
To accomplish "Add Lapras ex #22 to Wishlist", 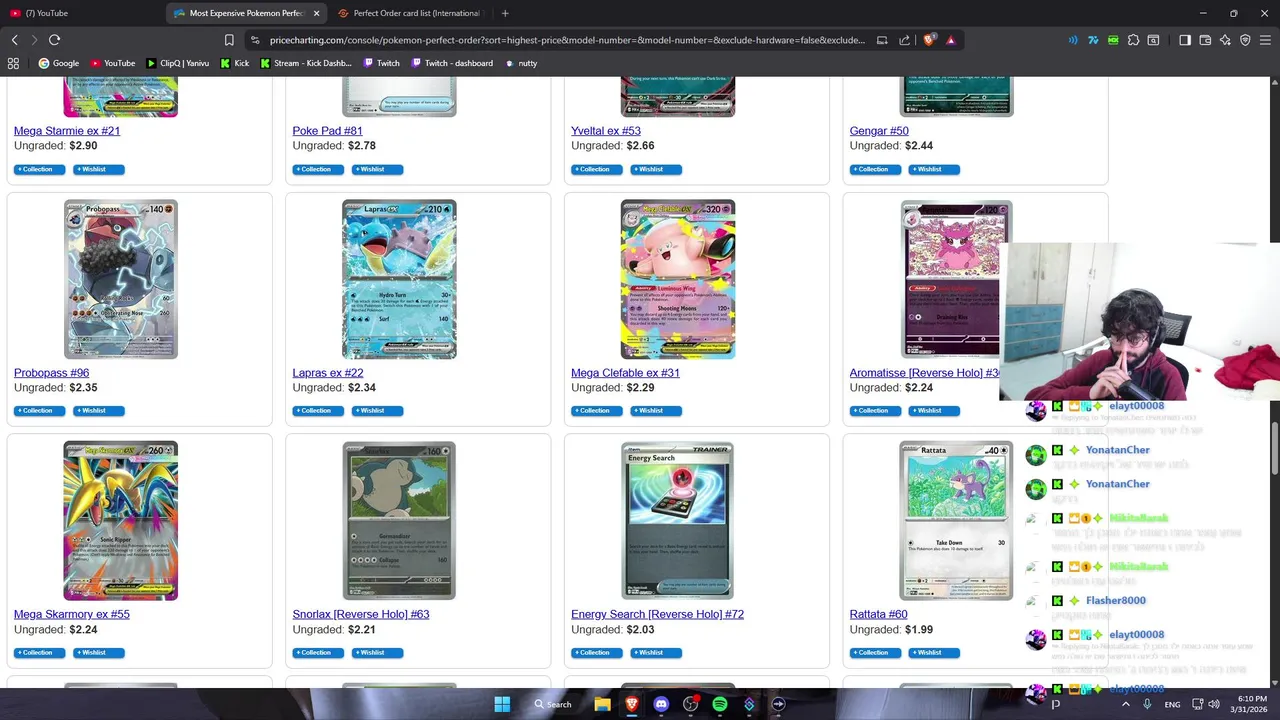I will pyautogui.click(x=377, y=411).
